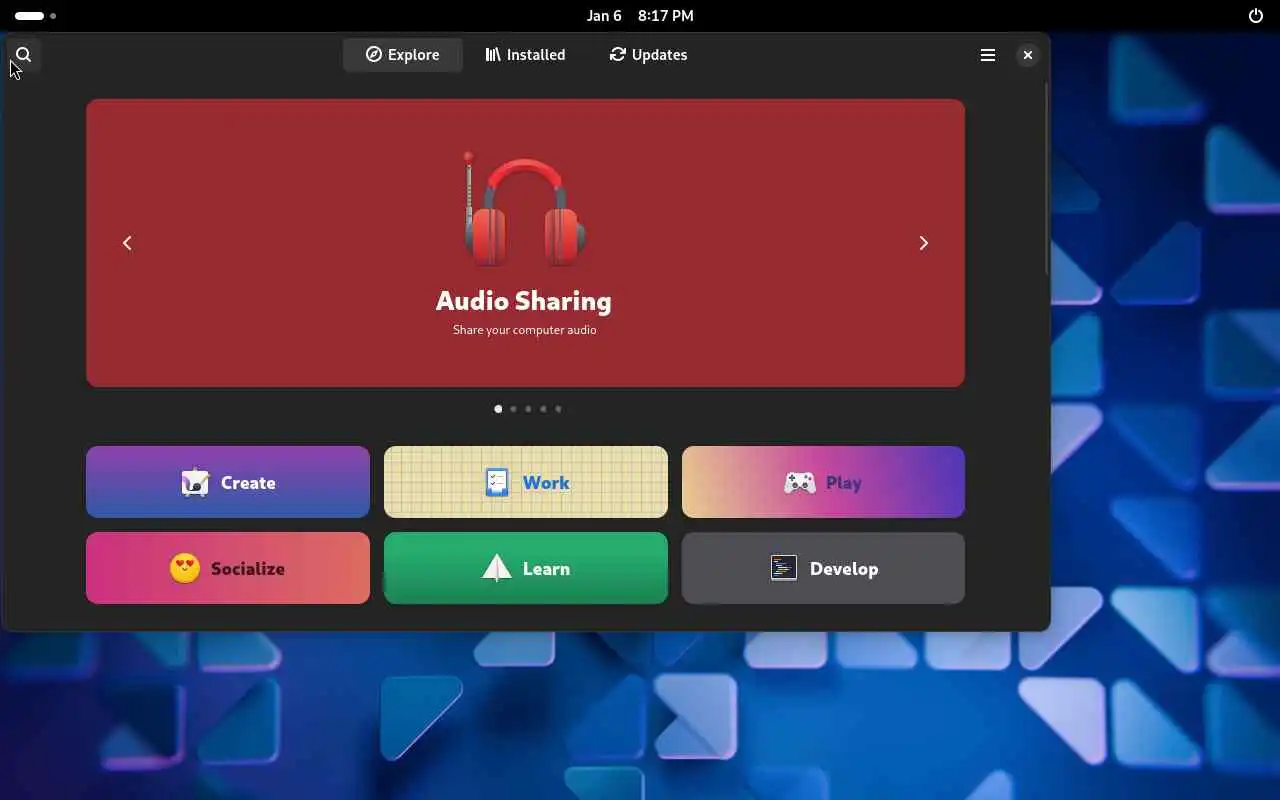Open the Play category
This screenshot has height=800, width=1280.
(x=823, y=482)
